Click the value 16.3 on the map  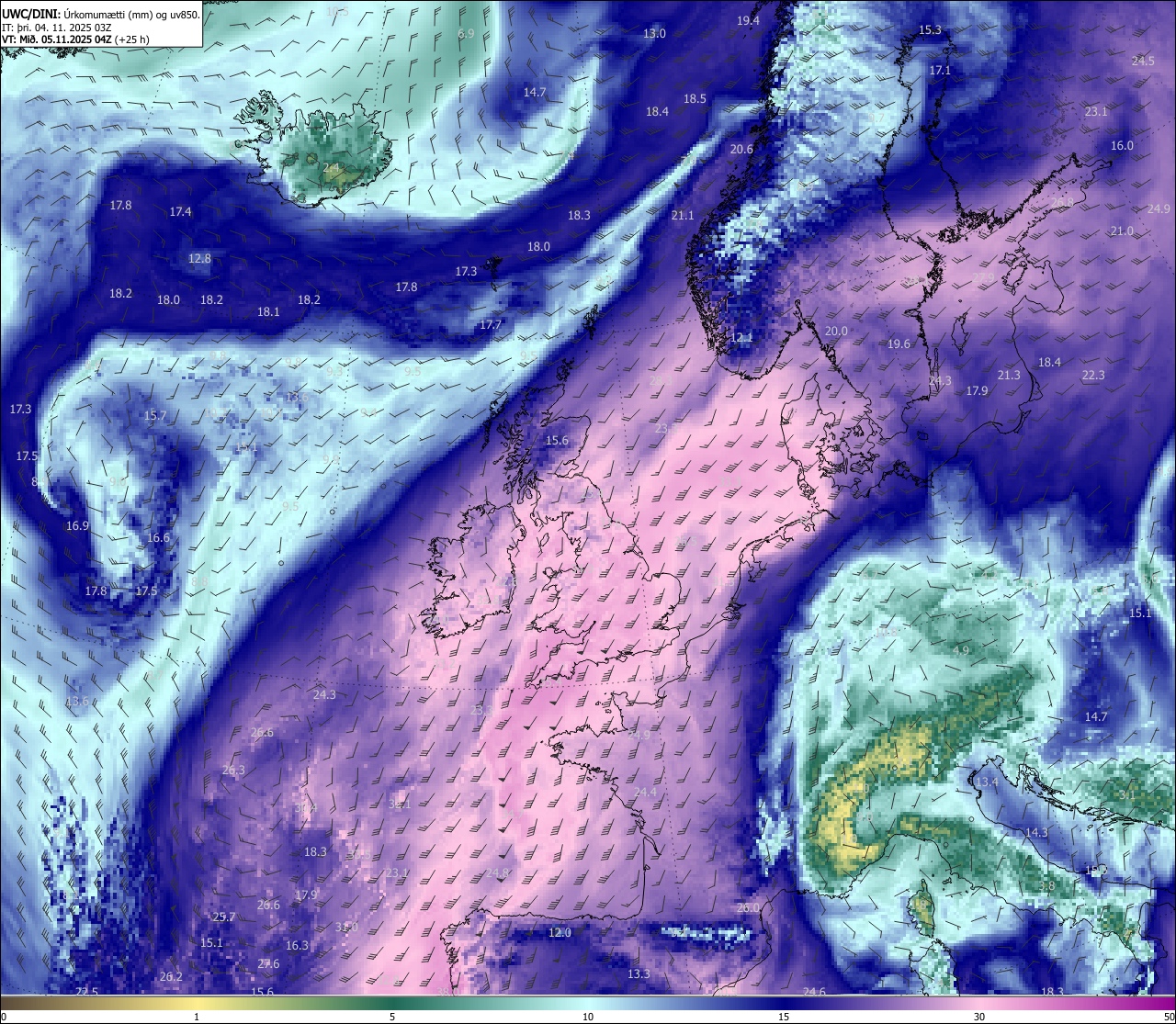(297, 945)
